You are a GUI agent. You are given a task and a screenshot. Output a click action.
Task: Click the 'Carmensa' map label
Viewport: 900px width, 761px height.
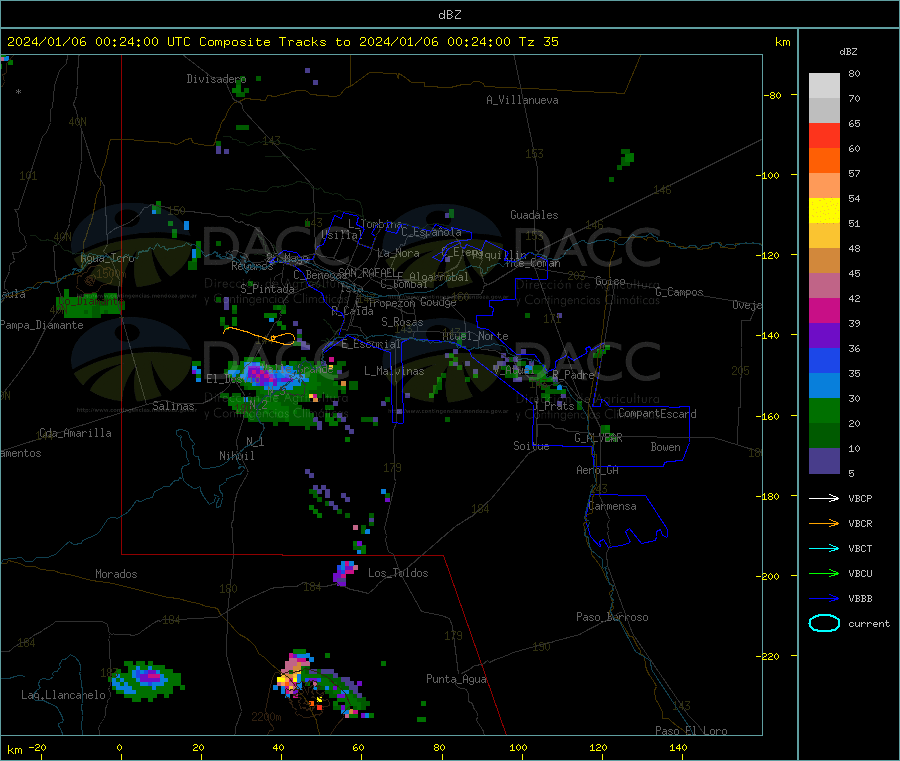coord(612,506)
